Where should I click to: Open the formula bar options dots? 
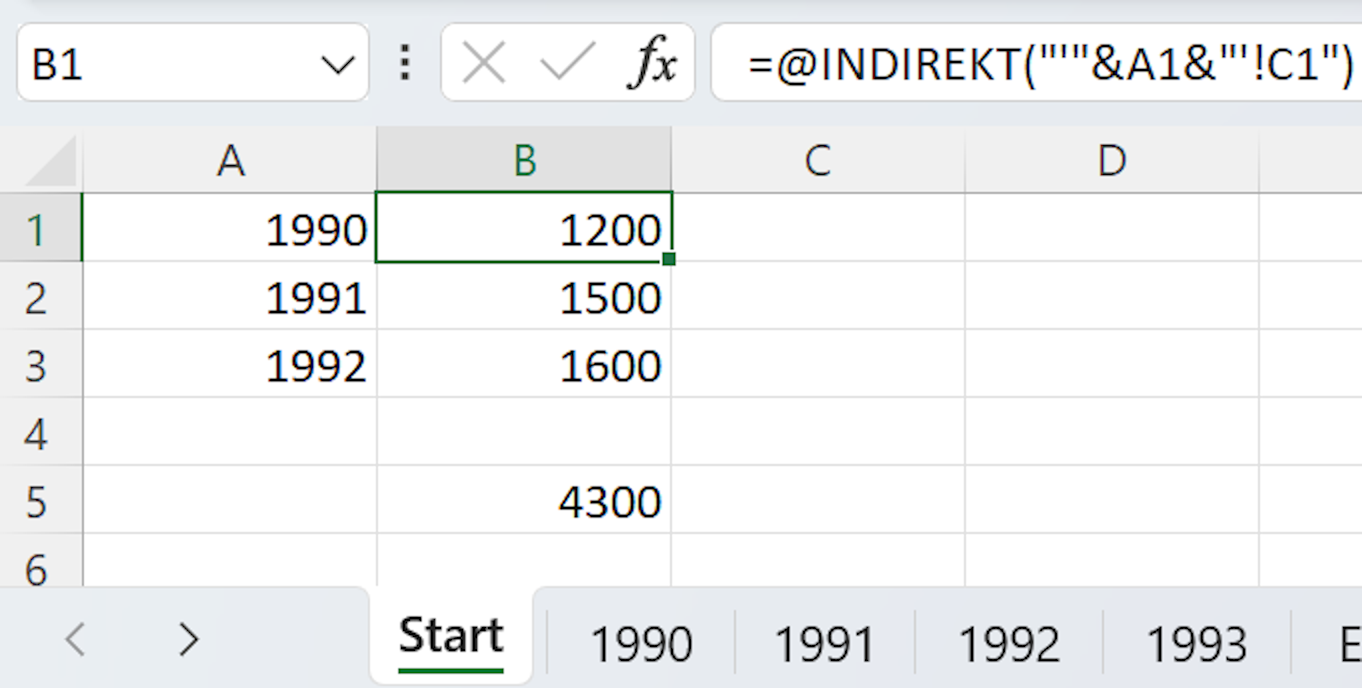pyautogui.click(x=405, y=63)
